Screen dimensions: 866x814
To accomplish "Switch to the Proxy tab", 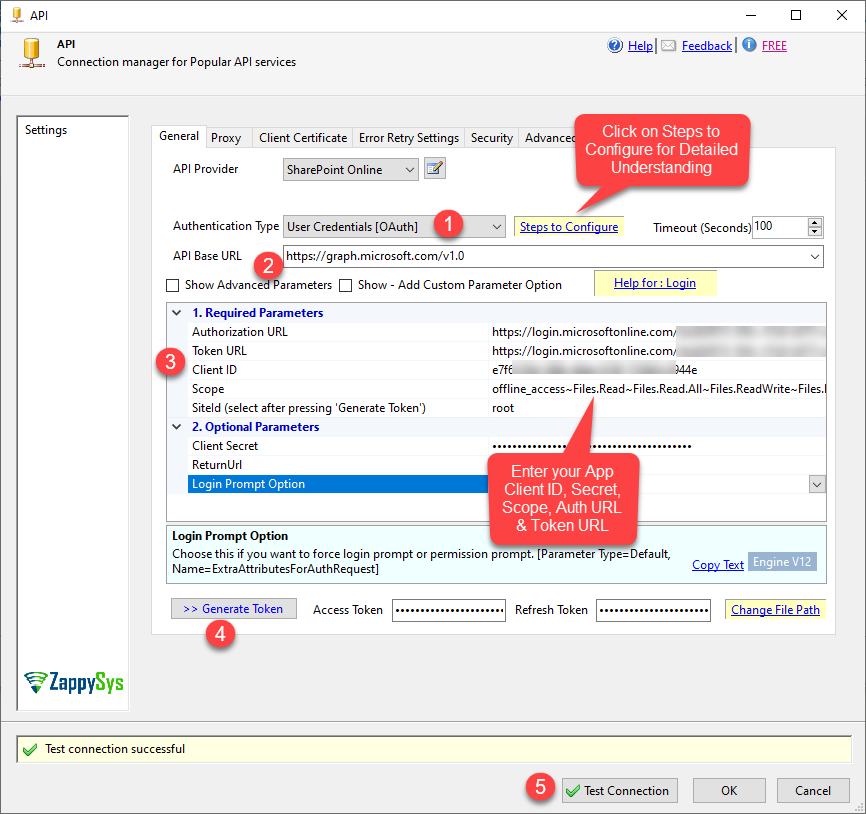I will coord(226,138).
